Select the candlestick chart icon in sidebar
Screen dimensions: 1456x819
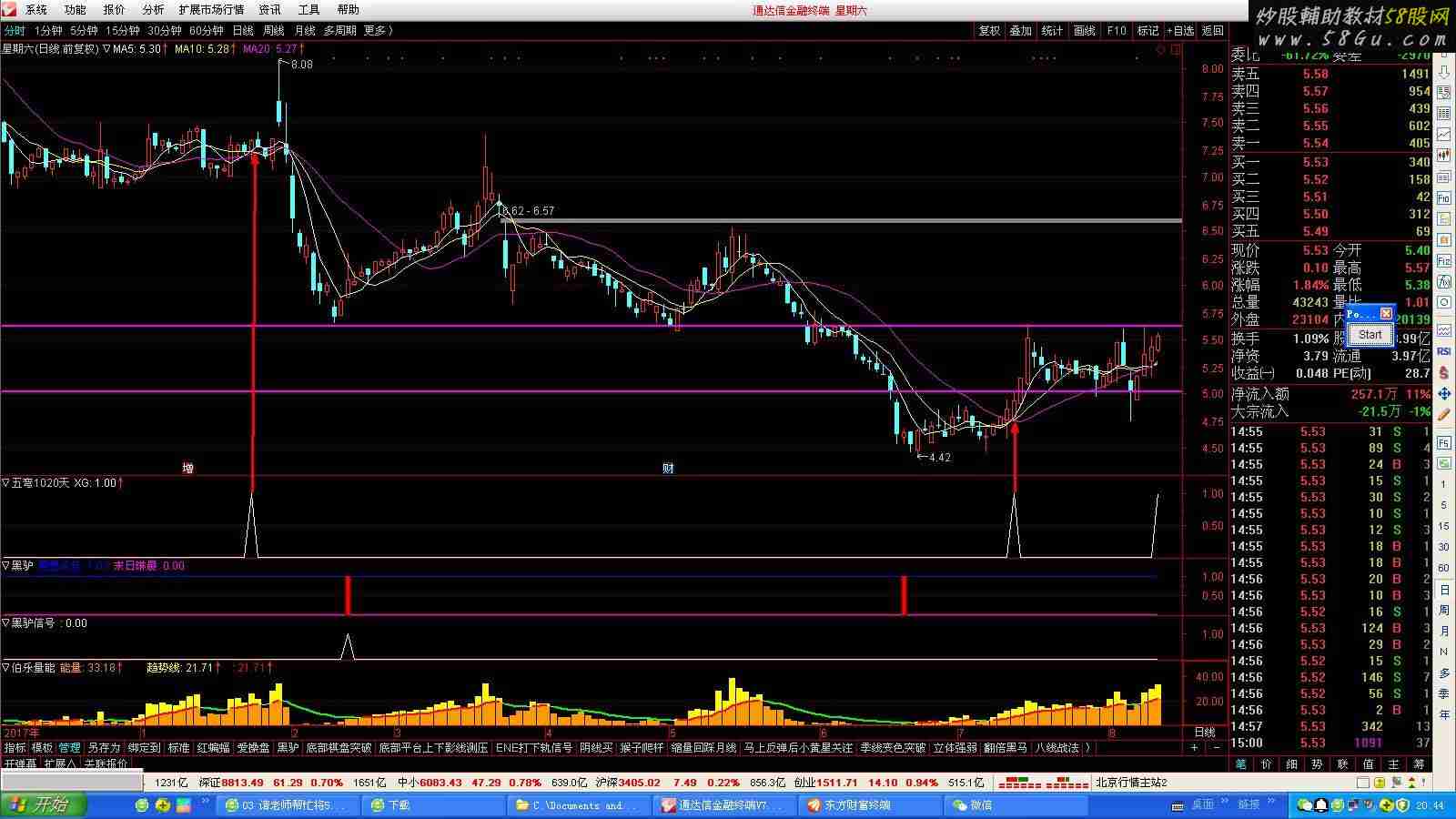pyautogui.click(x=1444, y=155)
